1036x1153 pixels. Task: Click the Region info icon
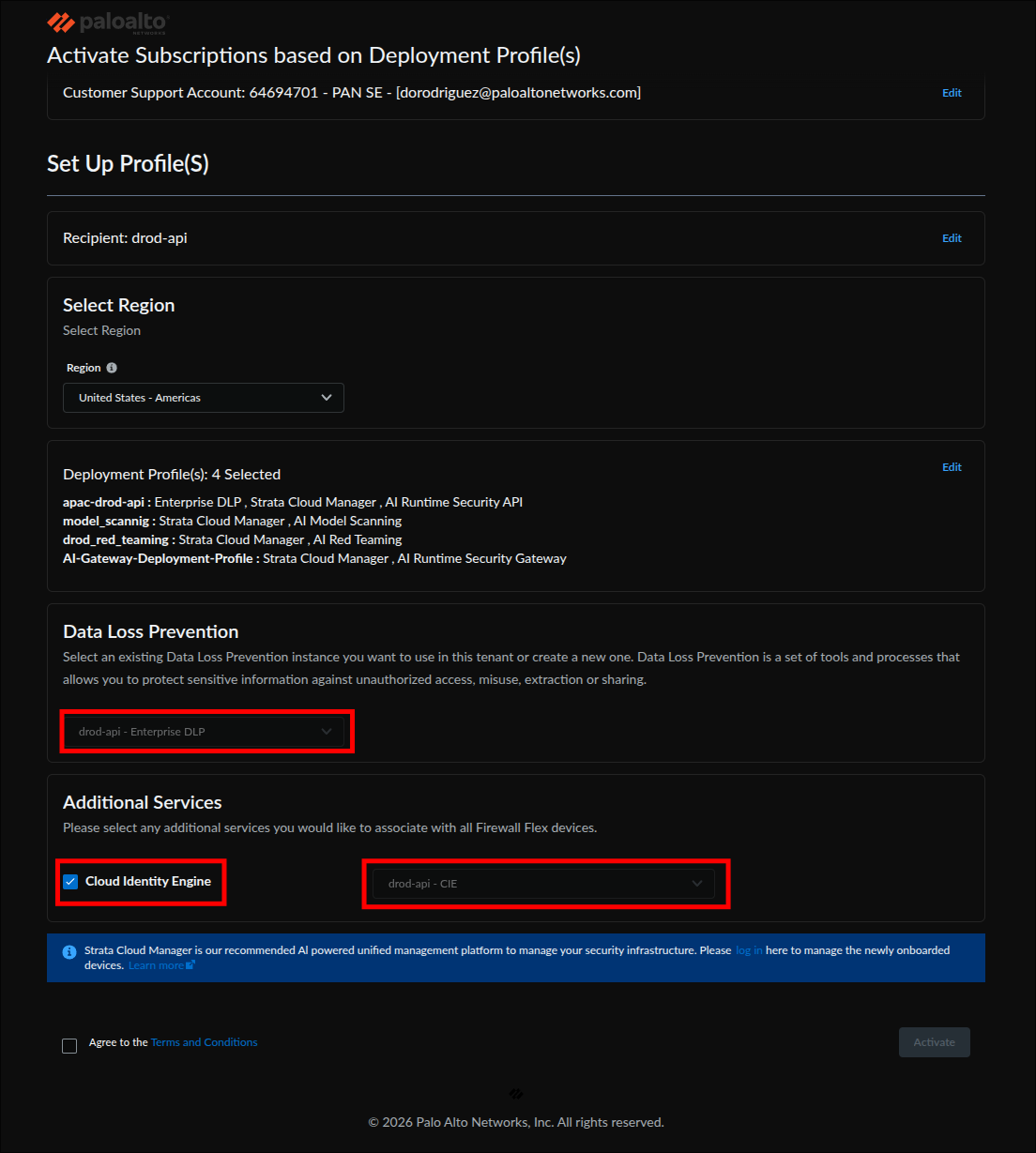tap(112, 368)
